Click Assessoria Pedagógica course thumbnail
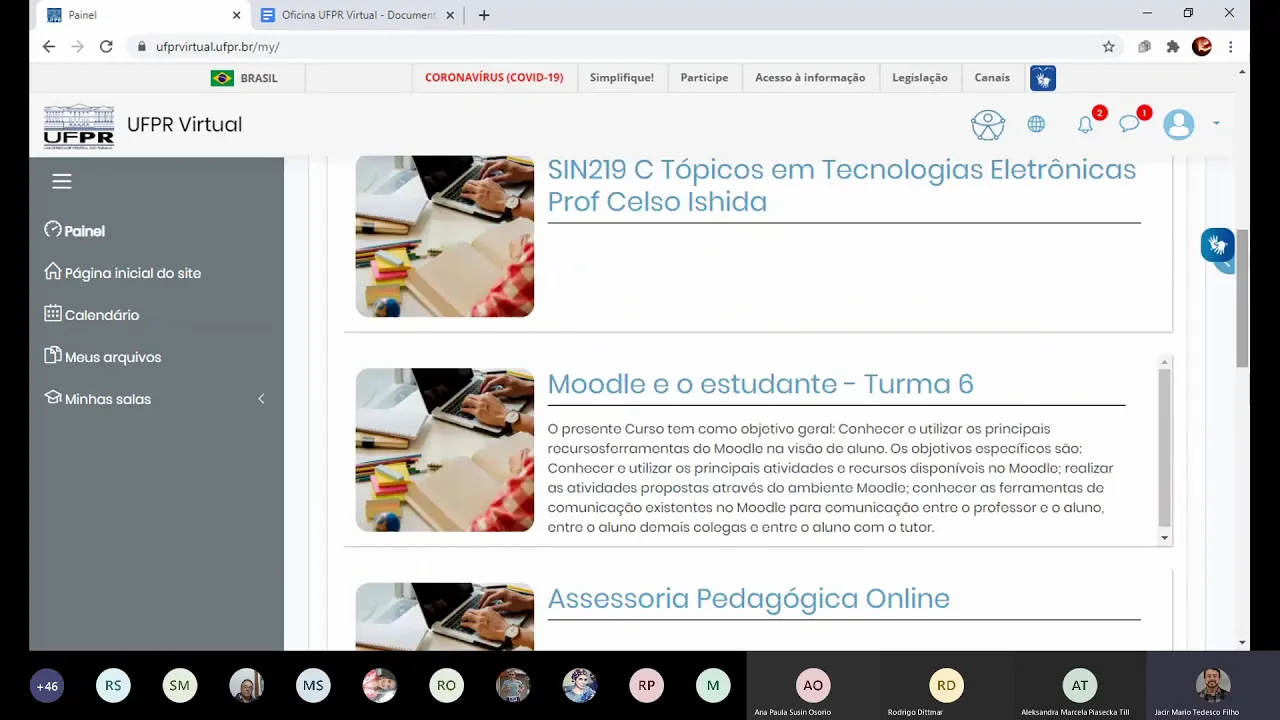1280x720 pixels. click(x=445, y=616)
